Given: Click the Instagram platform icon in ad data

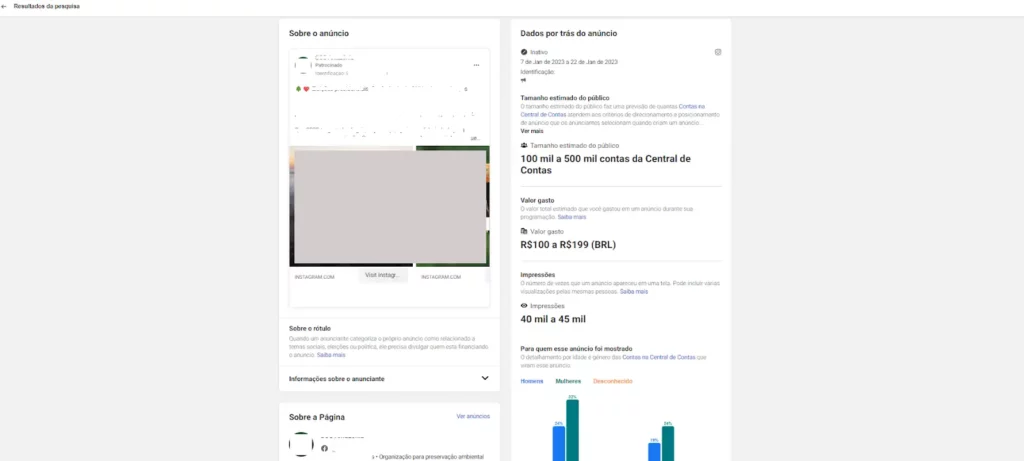Looking at the screenshot, I should 718,52.
